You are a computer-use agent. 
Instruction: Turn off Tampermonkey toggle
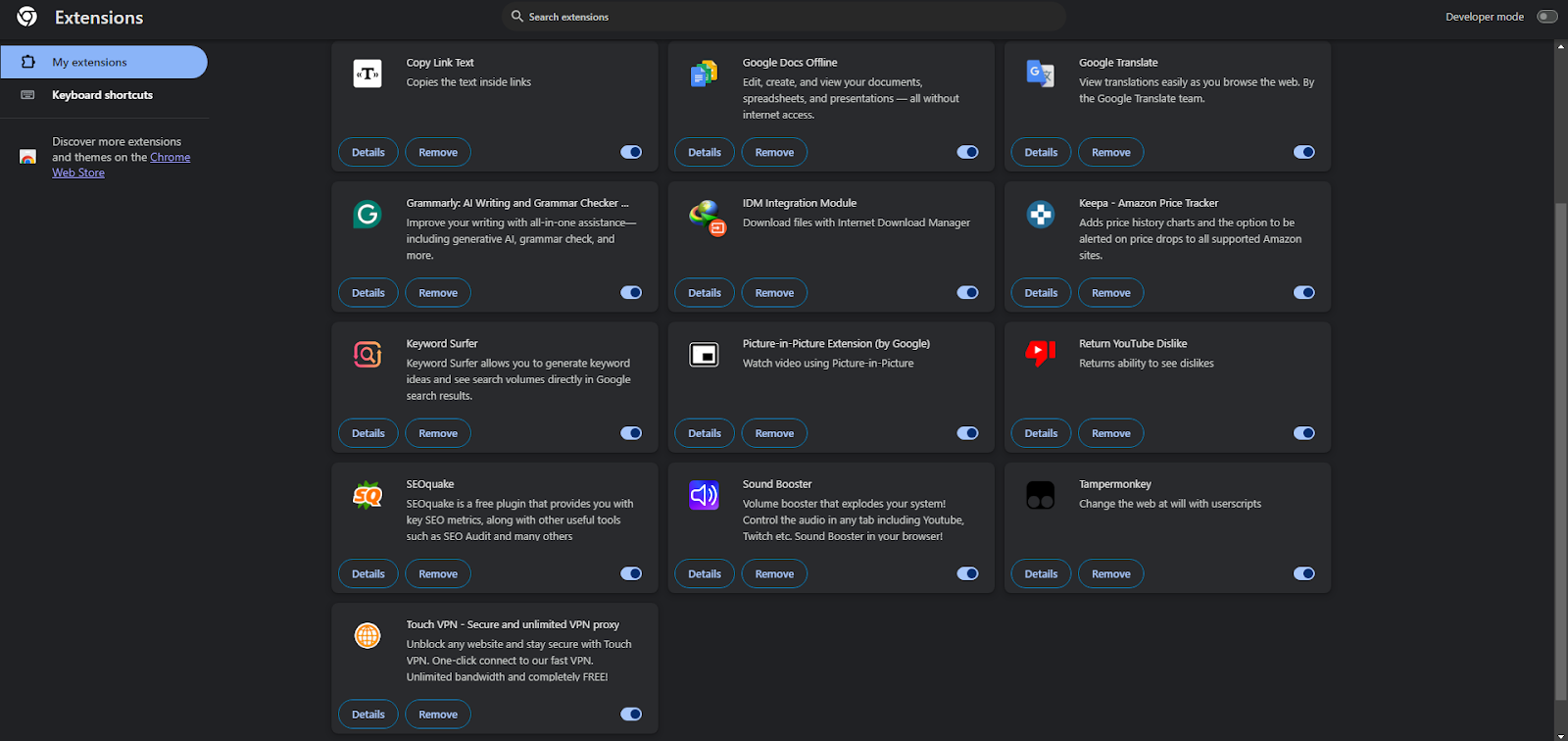click(x=1303, y=573)
